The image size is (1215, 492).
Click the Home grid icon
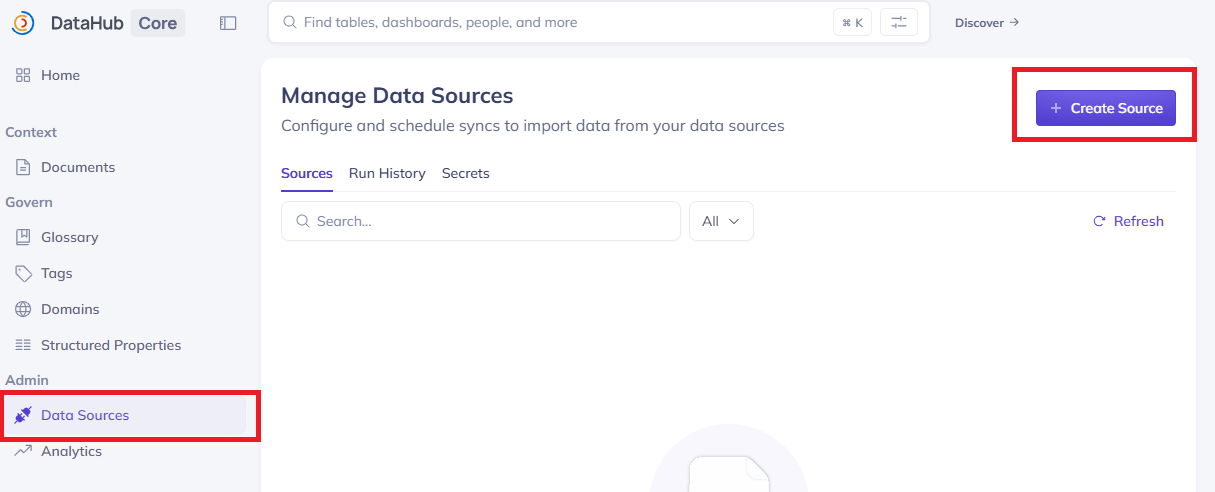[x=23, y=75]
